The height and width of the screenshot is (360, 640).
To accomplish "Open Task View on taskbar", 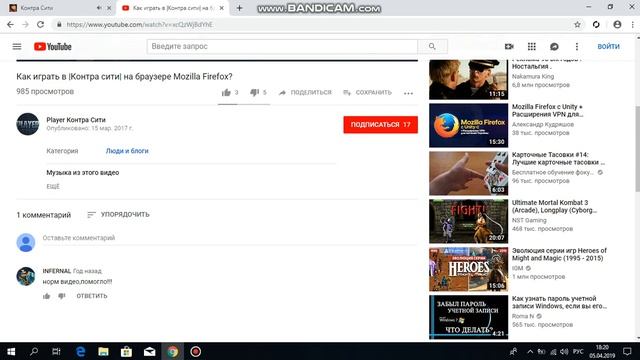I will 56,351.
